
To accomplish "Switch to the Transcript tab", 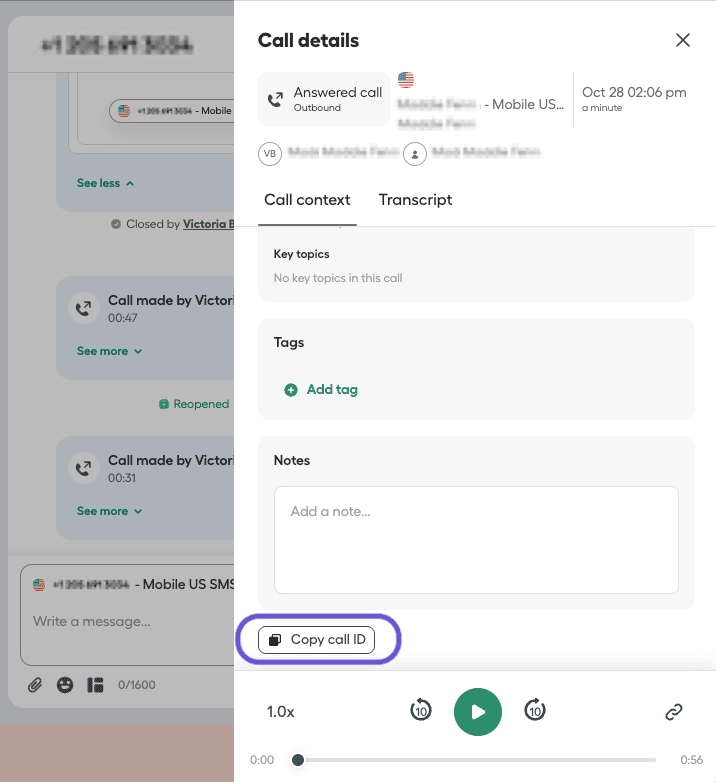I will coord(415,200).
